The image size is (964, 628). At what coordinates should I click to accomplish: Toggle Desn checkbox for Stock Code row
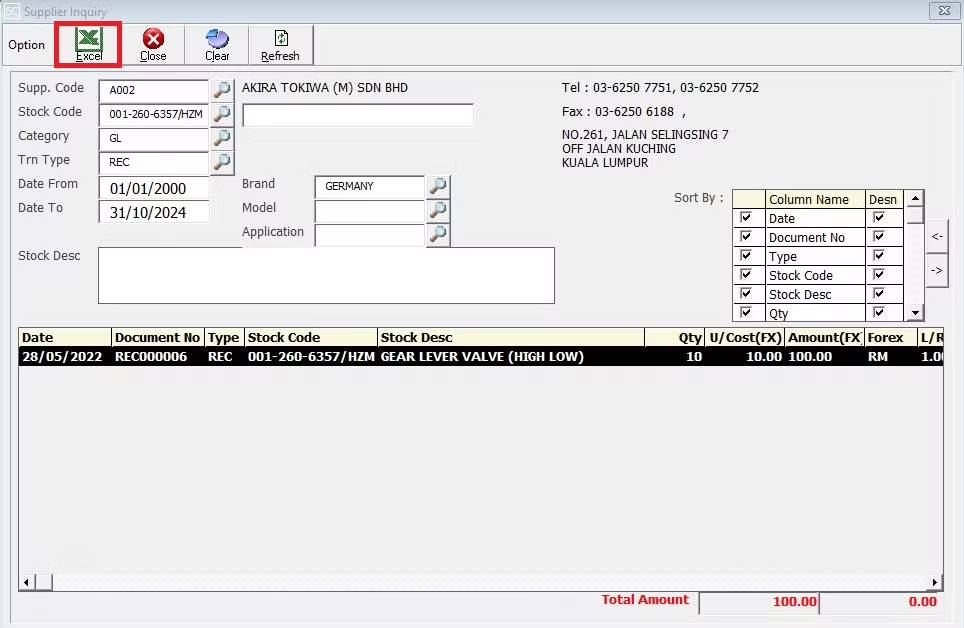point(879,275)
